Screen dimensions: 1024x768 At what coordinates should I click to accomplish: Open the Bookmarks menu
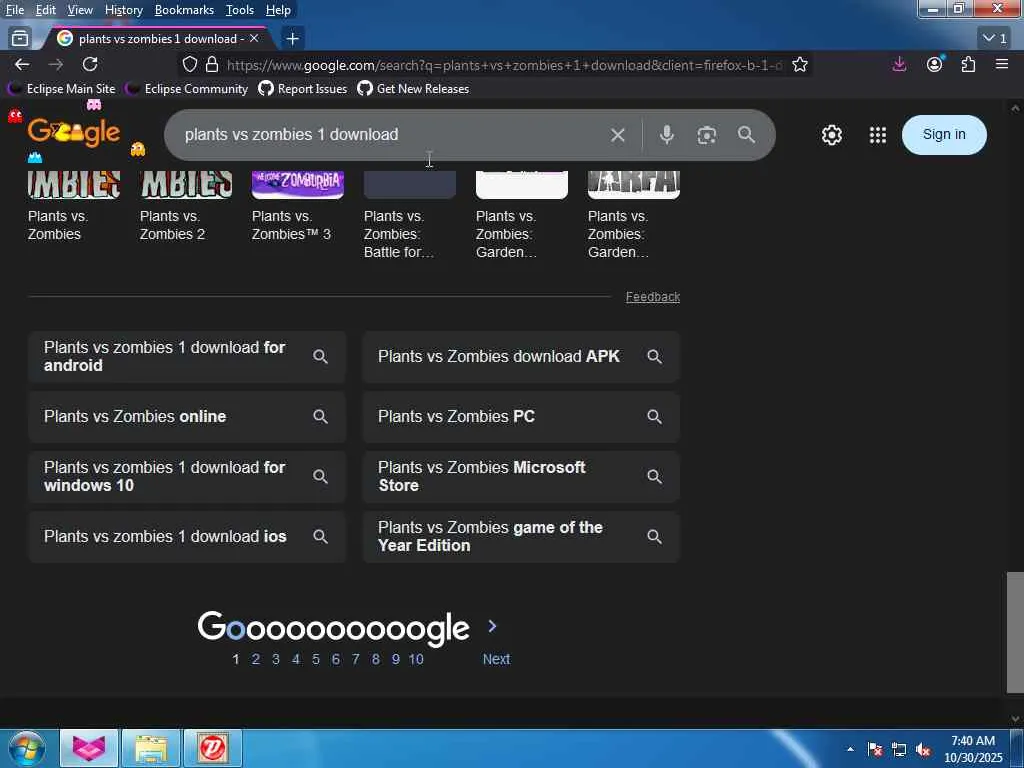(184, 10)
